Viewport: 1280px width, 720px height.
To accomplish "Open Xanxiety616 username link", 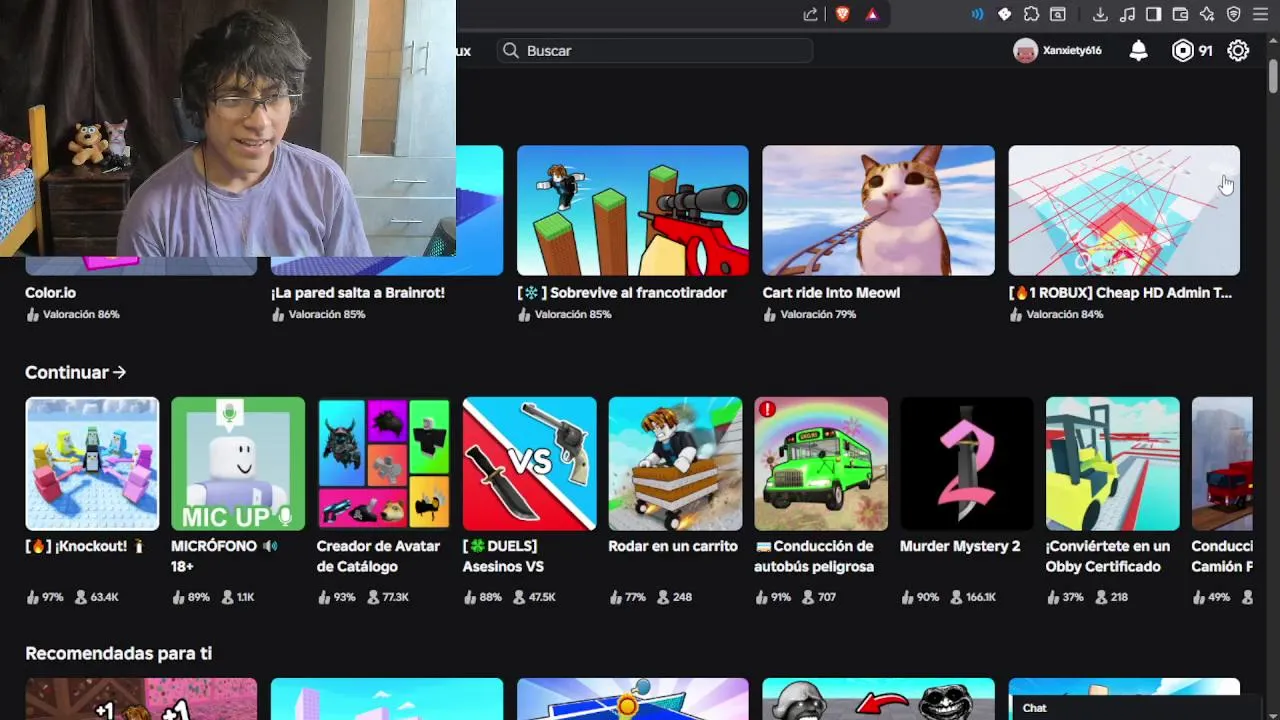I will pyautogui.click(x=1072, y=51).
